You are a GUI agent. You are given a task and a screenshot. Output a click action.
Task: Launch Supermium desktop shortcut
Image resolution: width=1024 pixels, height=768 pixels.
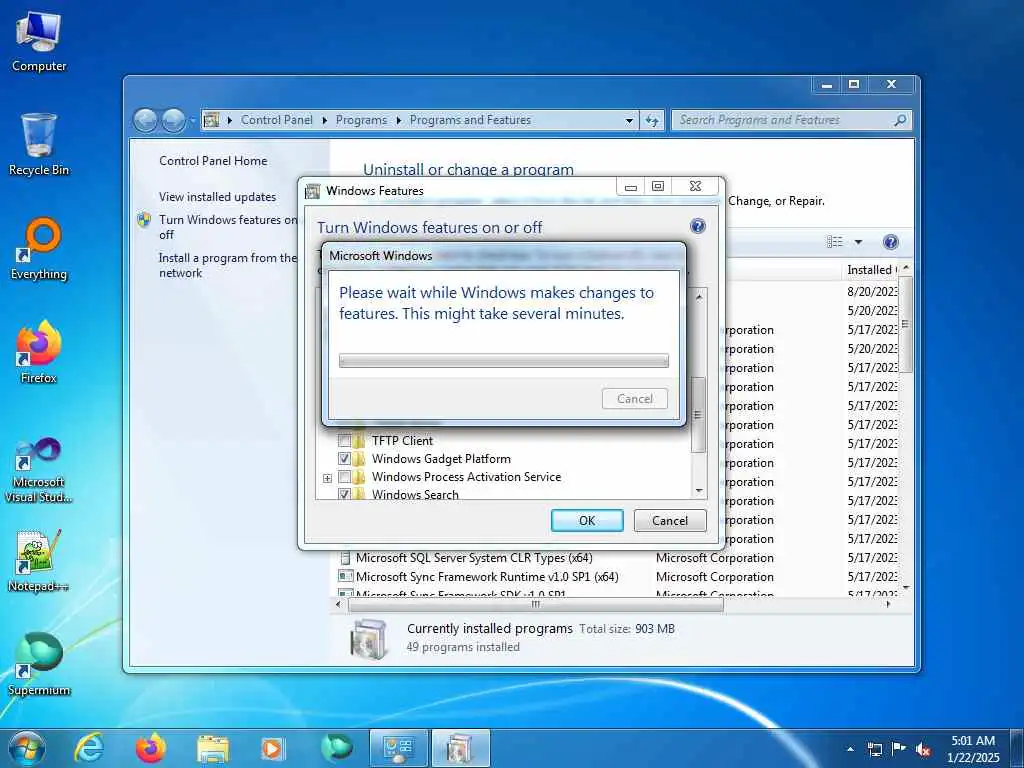tap(39, 664)
